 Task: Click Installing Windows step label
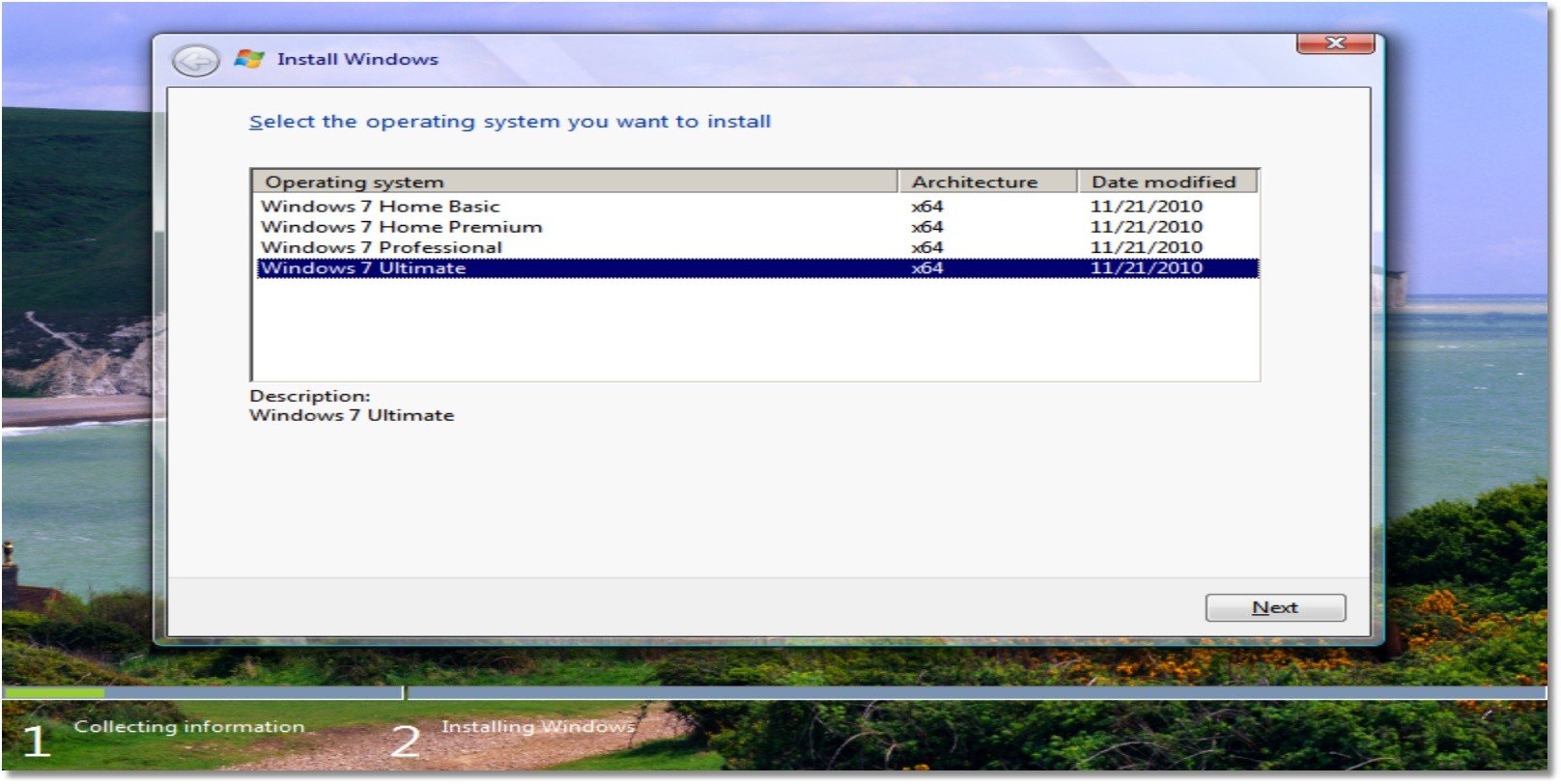click(x=538, y=726)
